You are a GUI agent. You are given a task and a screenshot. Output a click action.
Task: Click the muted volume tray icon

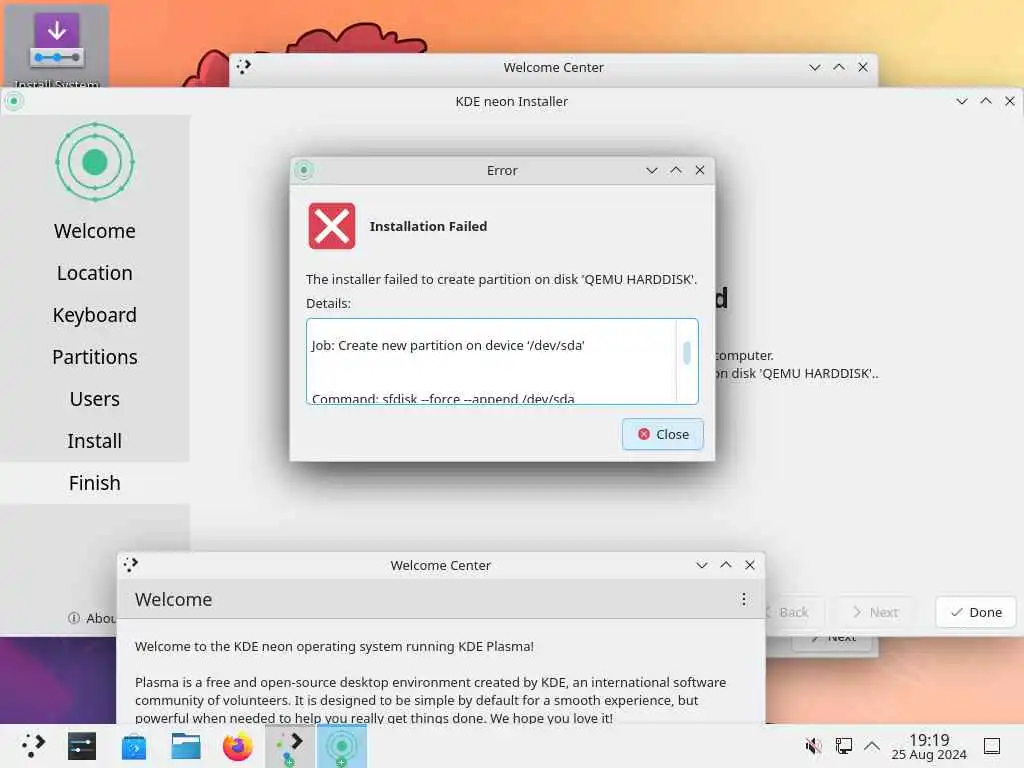[813, 746]
